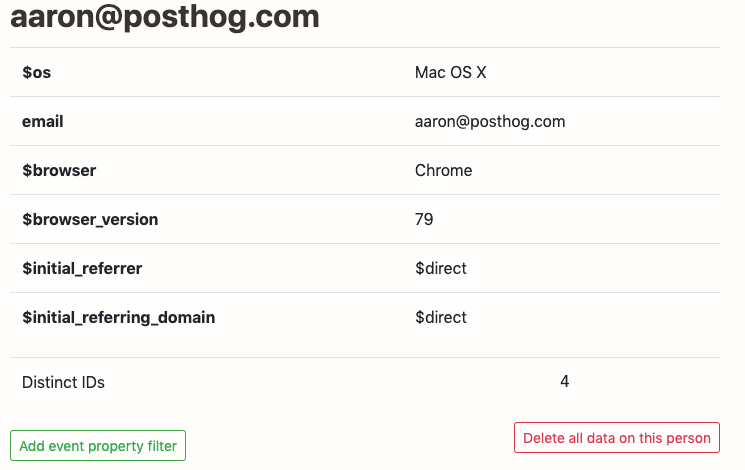This screenshot has height=470, width=745.
Task: Click Delete all data on this person
Action: coord(616,438)
